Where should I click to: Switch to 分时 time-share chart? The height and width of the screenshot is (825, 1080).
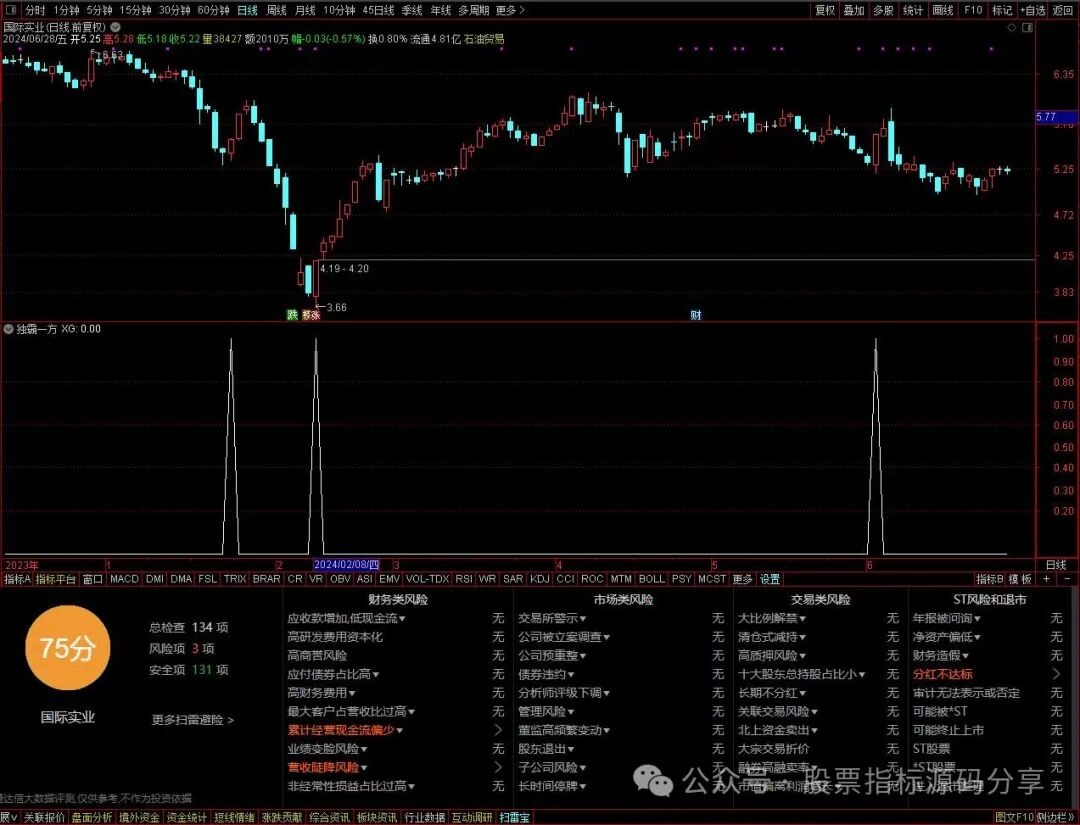tap(34, 10)
